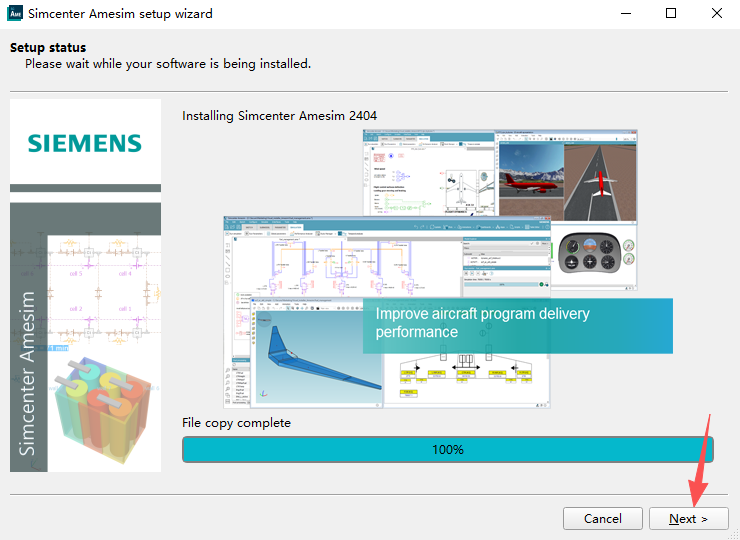740x540 pixels.
Task: Click the SIEMENS logo
Action: pyautogui.click(x=85, y=143)
